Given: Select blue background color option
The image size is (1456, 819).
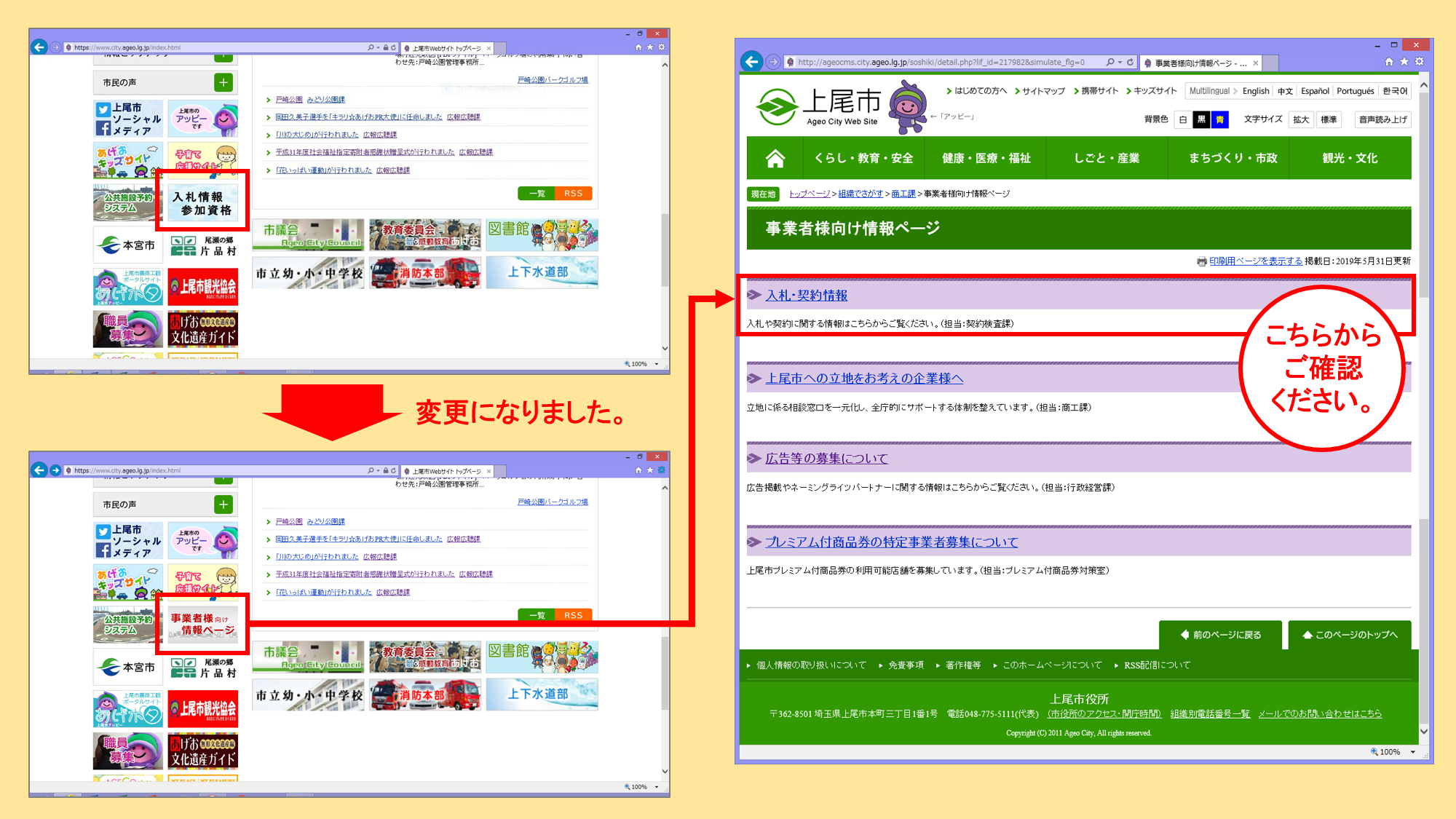Looking at the screenshot, I should click(1219, 119).
